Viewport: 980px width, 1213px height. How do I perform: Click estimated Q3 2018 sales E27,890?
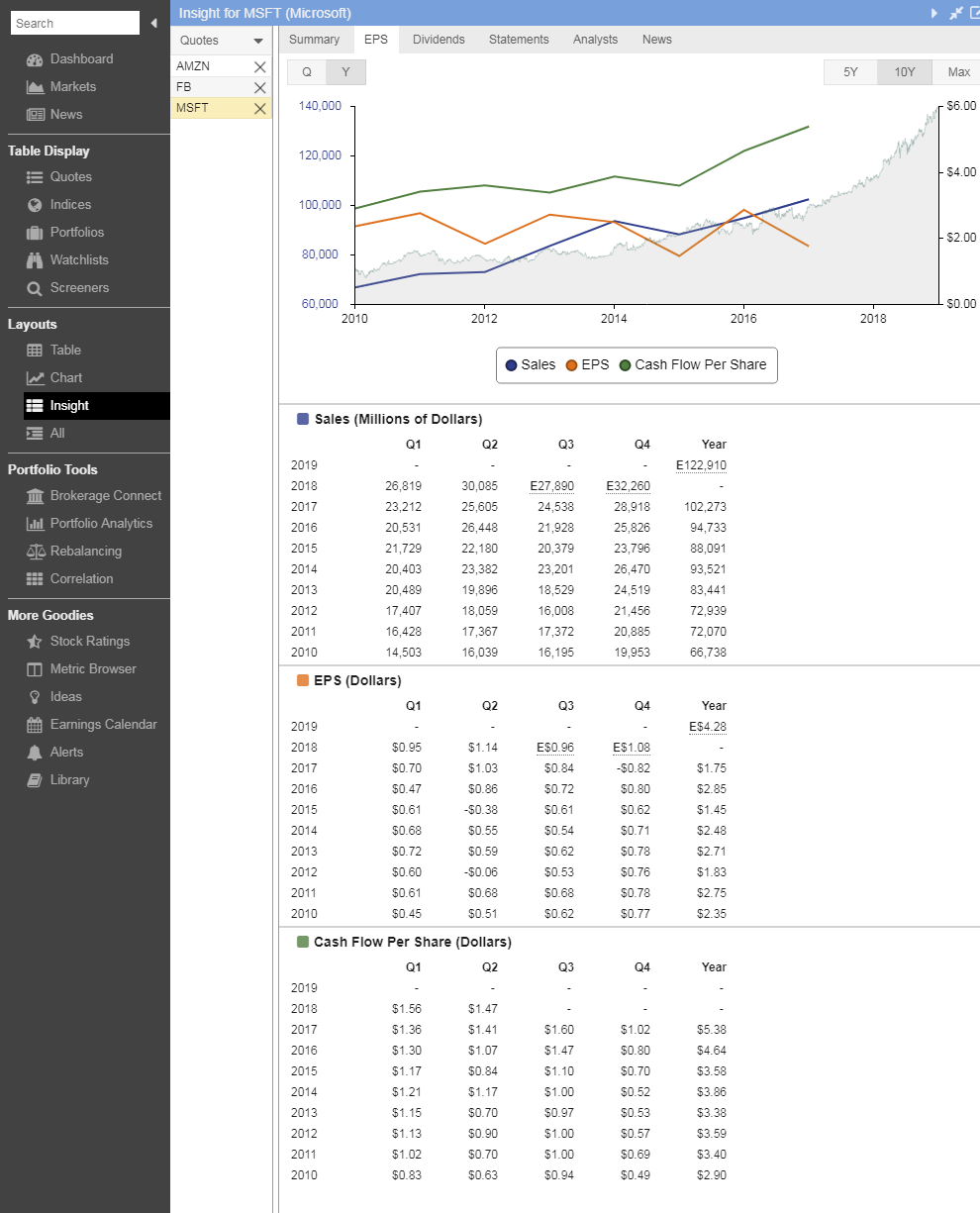tap(551, 486)
